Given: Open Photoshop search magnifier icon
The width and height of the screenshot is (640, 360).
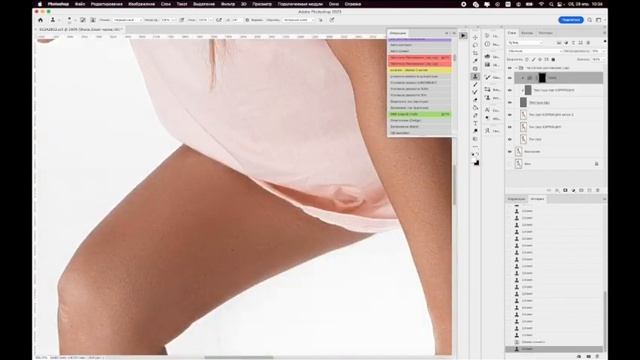Looking at the screenshot, I should tap(589, 20).
